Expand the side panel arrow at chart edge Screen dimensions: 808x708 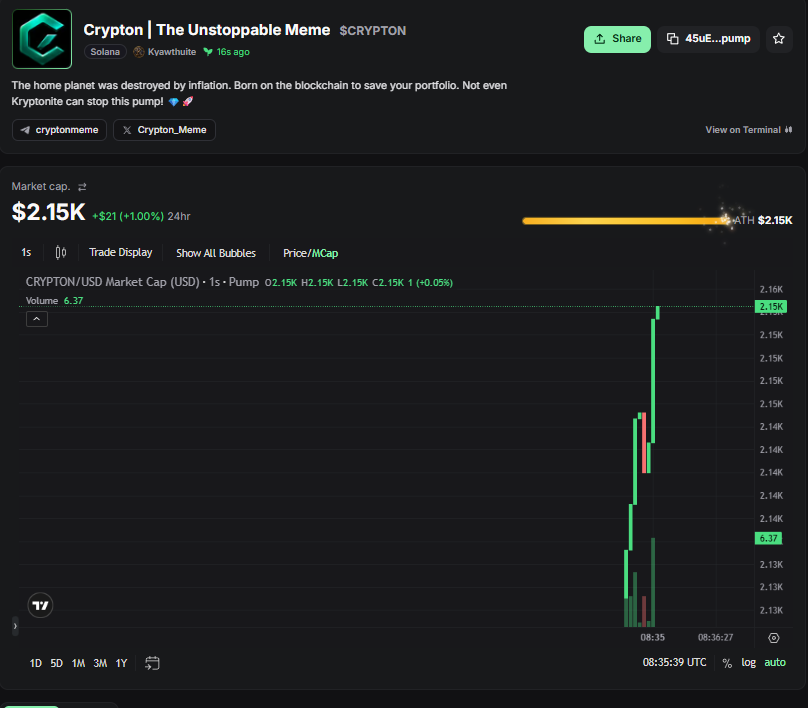(x=15, y=626)
